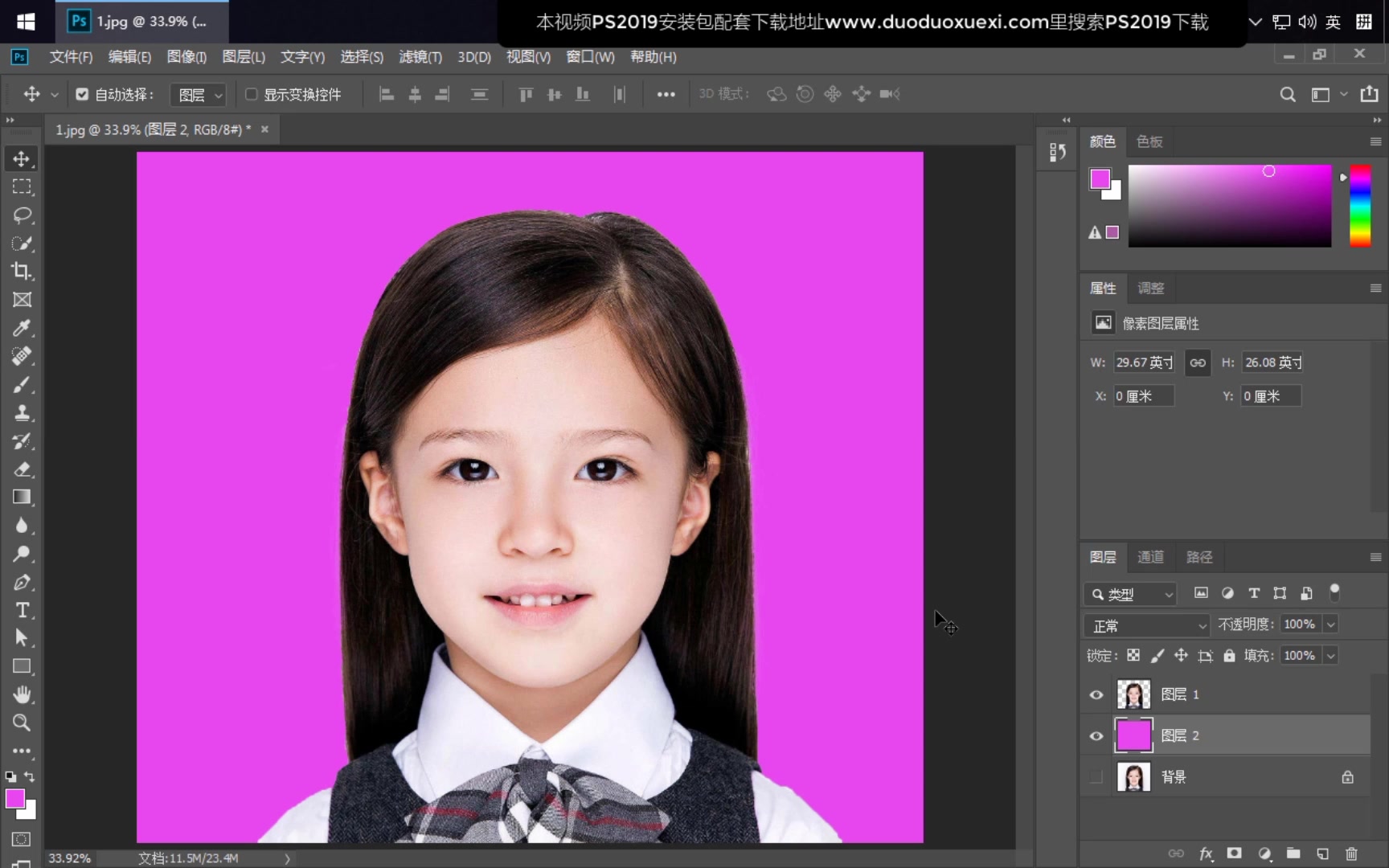Switch to the 通道 tab
Image resolution: width=1389 pixels, height=868 pixels.
[x=1150, y=557]
